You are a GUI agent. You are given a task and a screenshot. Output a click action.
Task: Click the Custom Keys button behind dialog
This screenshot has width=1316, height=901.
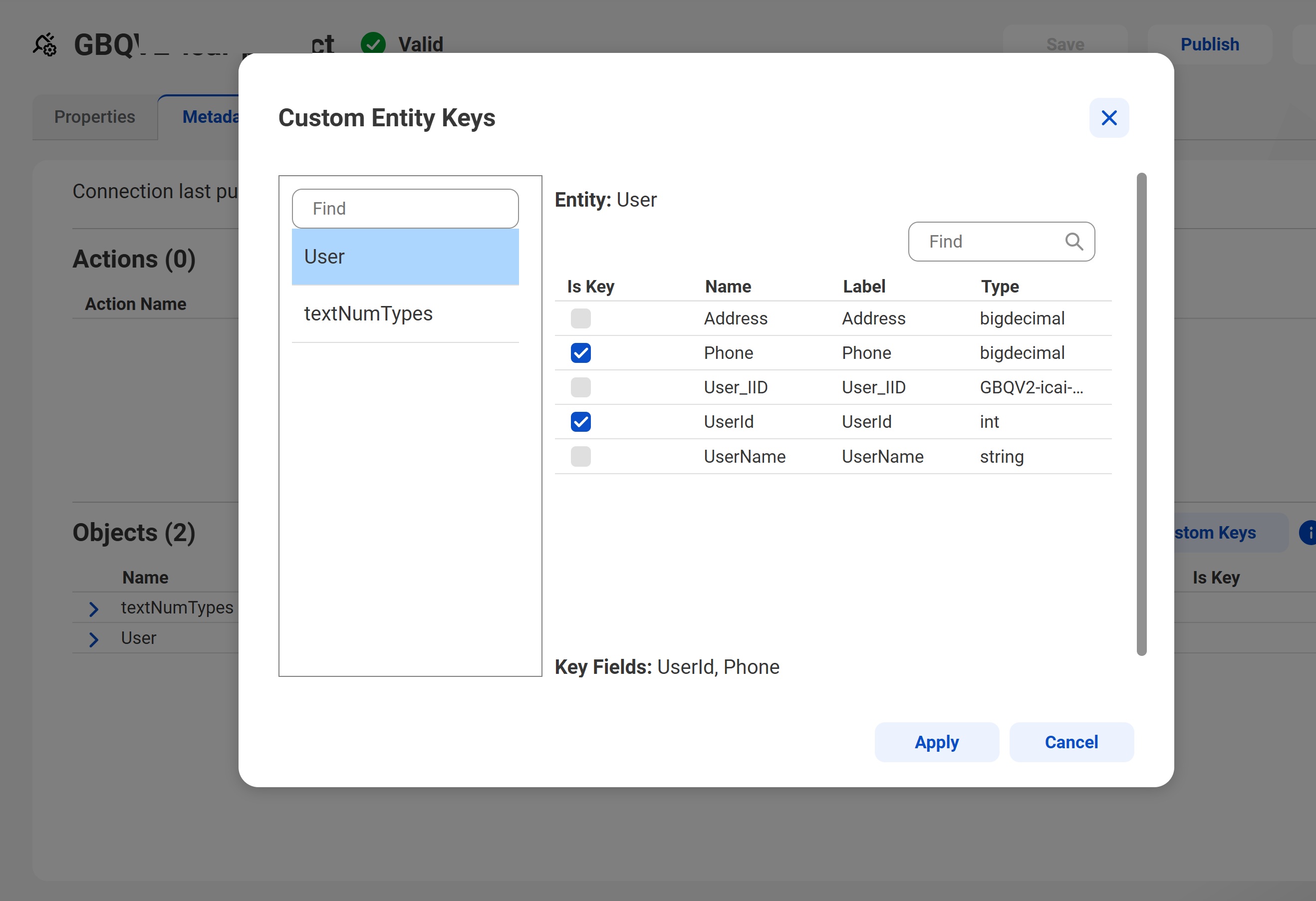1231,532
